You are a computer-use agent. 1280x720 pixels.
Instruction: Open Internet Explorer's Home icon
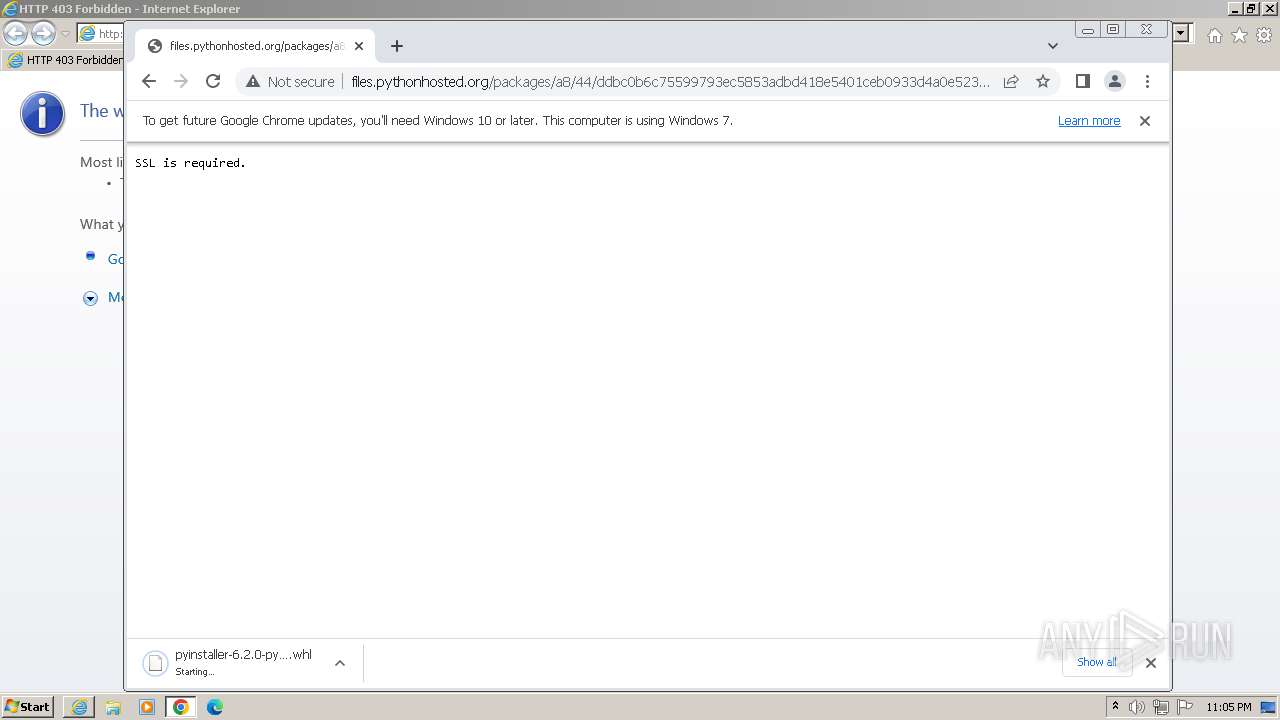click(x=1214, y=35)
